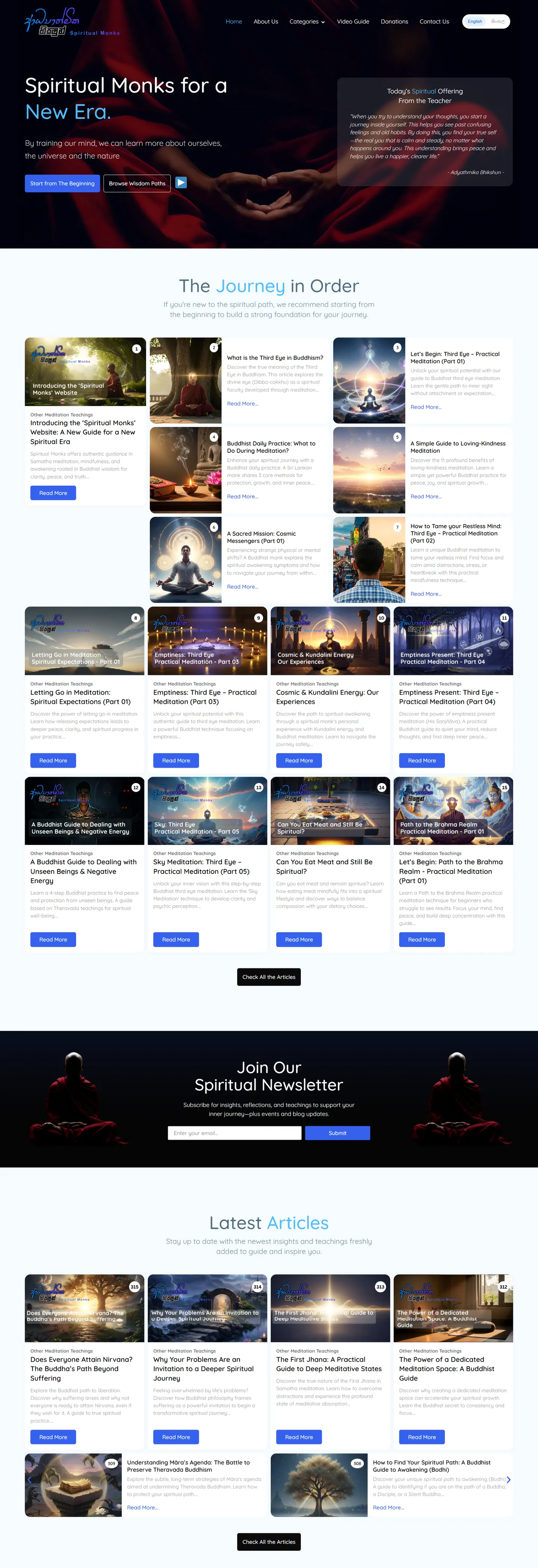Open Letting Go in Meditation card image

tap(85, 641)
